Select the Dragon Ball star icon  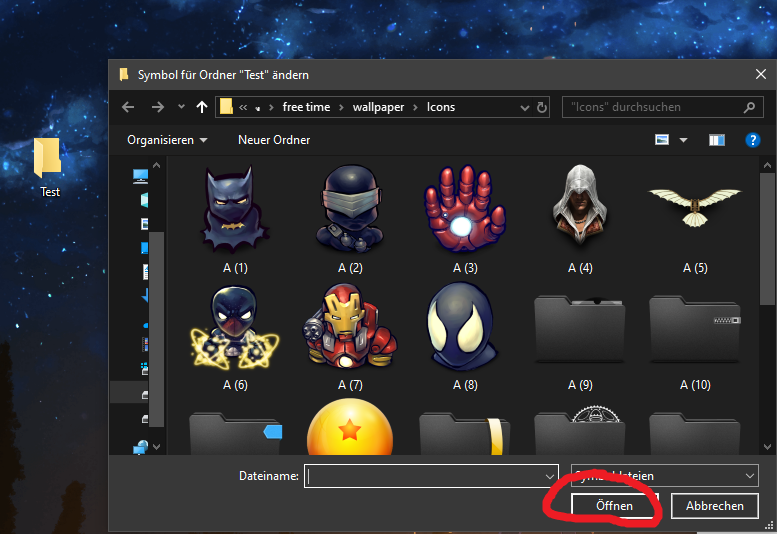coord(350,427)
